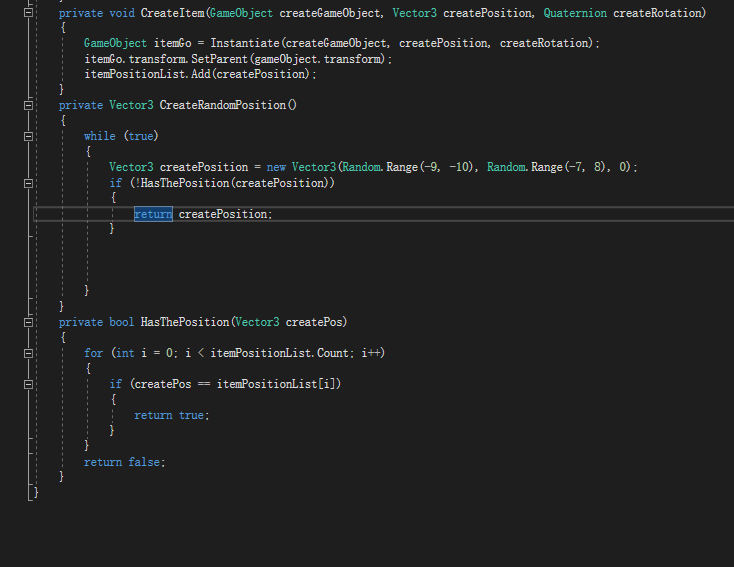Click 'while' keyword in the loop

click(x=100, y=136)
